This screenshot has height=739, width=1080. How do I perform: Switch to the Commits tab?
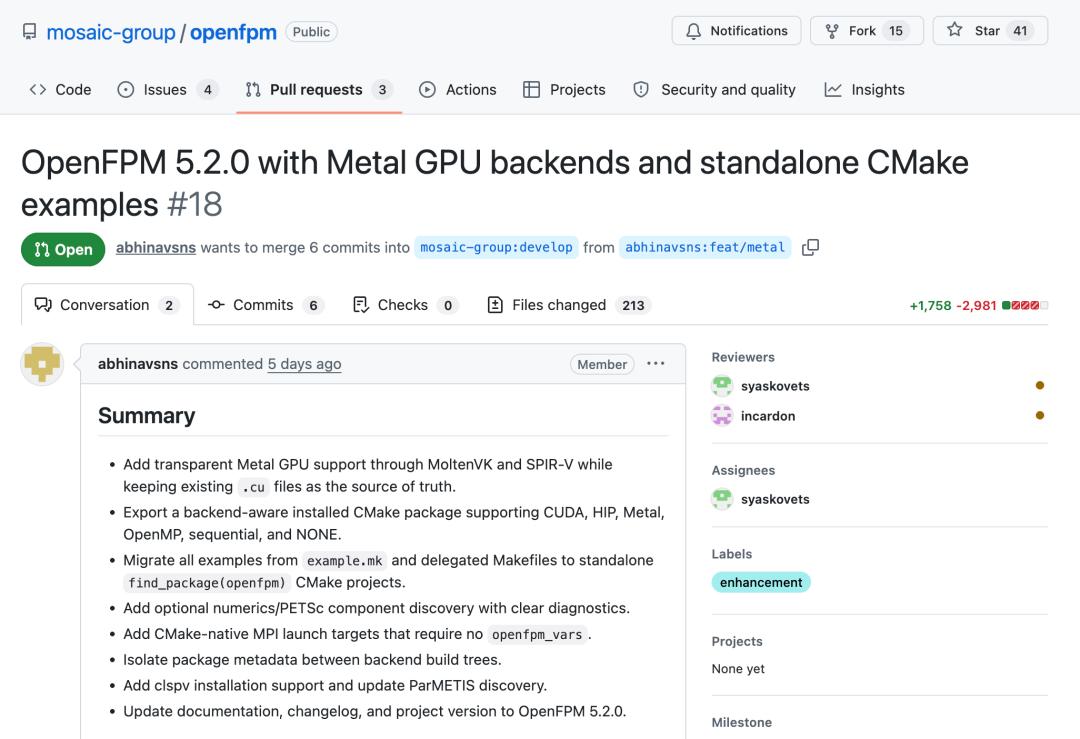coord(265,305)
